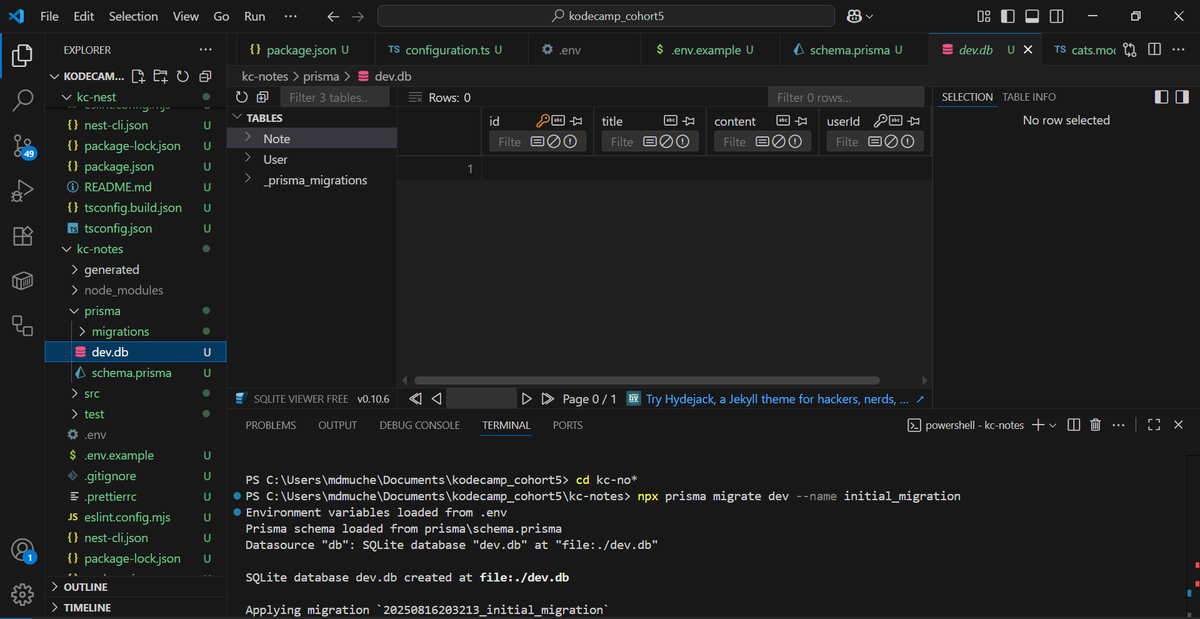Image resolution: width=1200 pixels, height=619 pixels.
Task: Toggle primary side bar visibility
Action: pos(1008,16)
